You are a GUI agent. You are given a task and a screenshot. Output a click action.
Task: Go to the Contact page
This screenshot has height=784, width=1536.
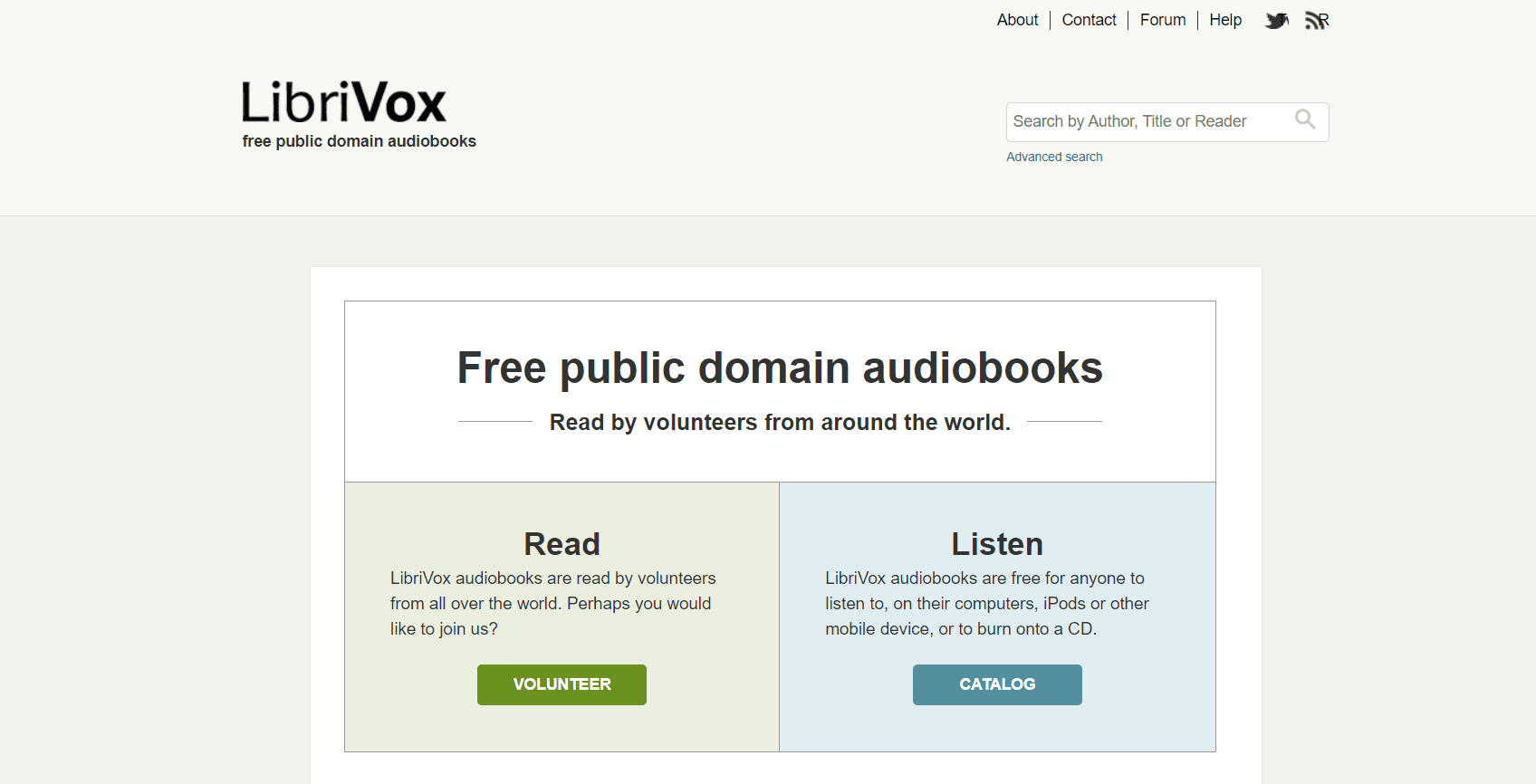click(1089, 20)
